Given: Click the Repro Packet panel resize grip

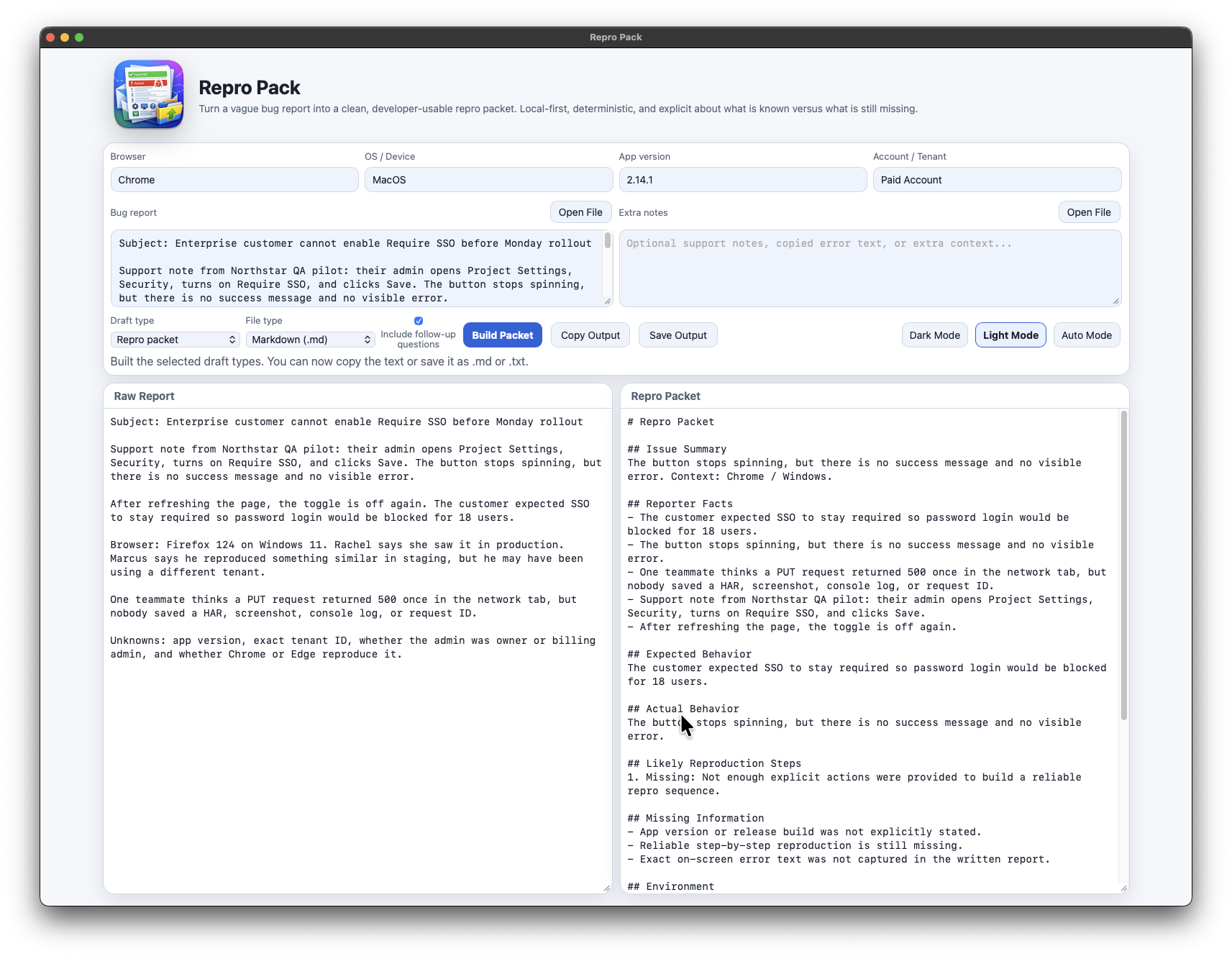Looking at the screenshot, I should [x=1124, y=888].
